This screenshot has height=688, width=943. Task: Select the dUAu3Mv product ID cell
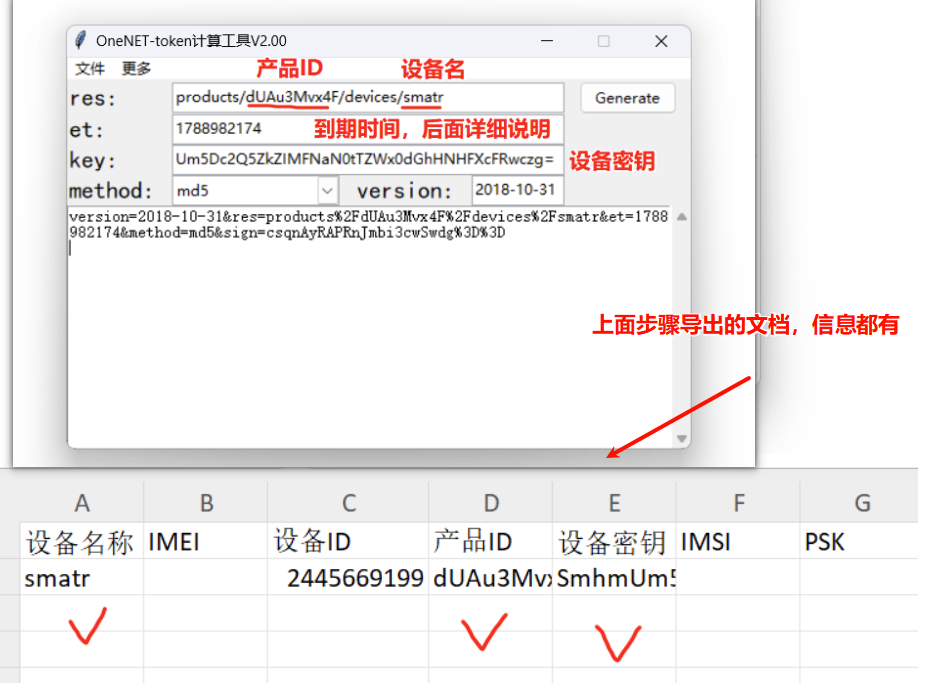[491, 578]
